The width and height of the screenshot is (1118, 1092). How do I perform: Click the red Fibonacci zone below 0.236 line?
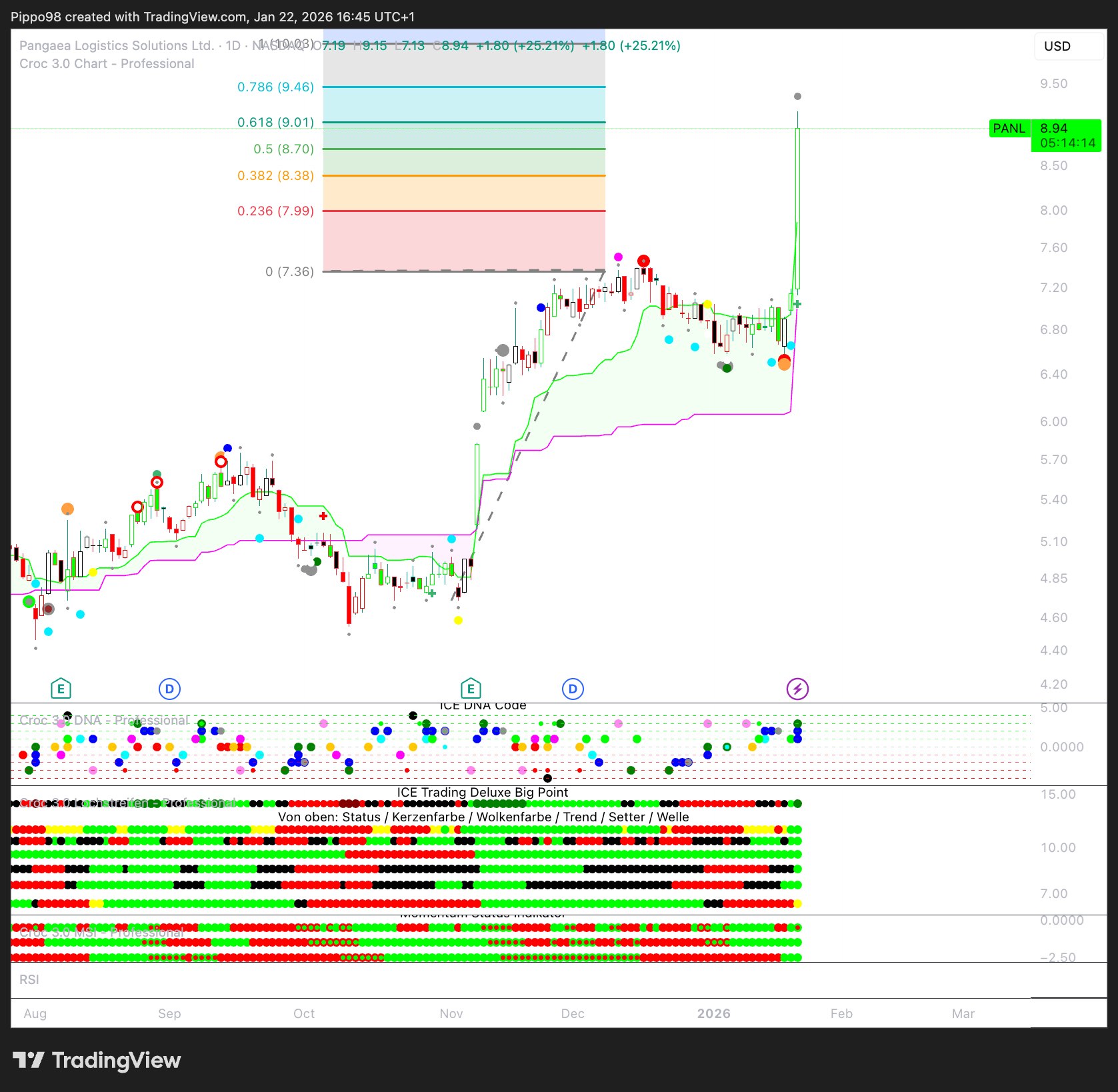(464, 241)
